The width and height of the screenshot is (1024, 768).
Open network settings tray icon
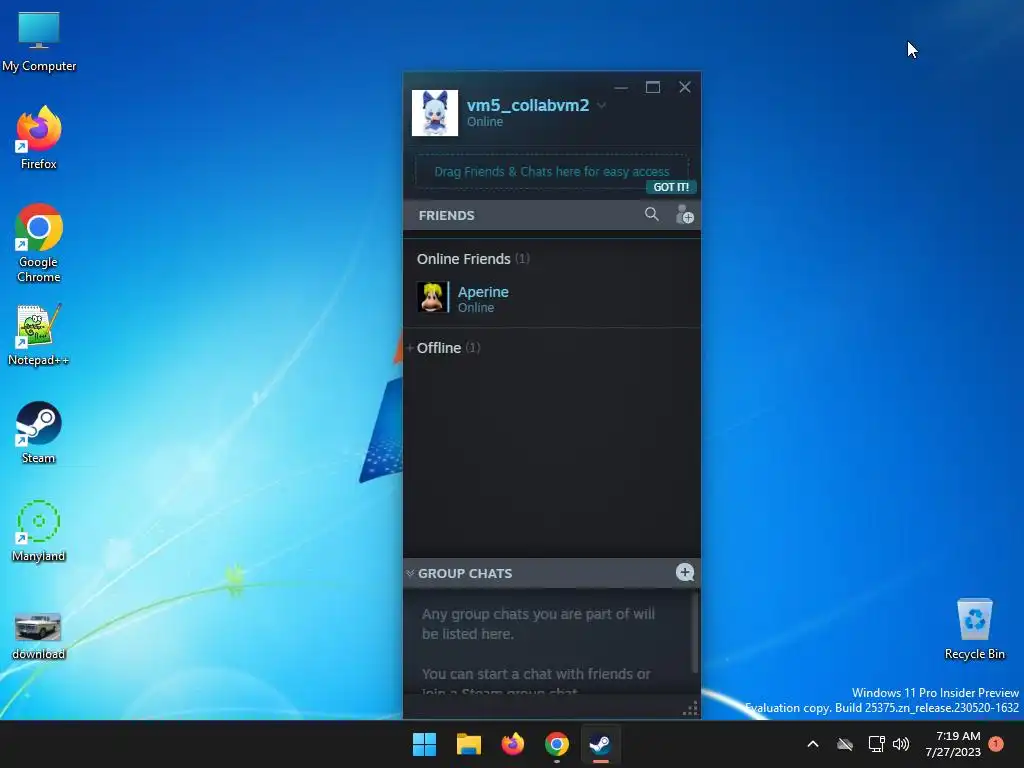(876, 744)
